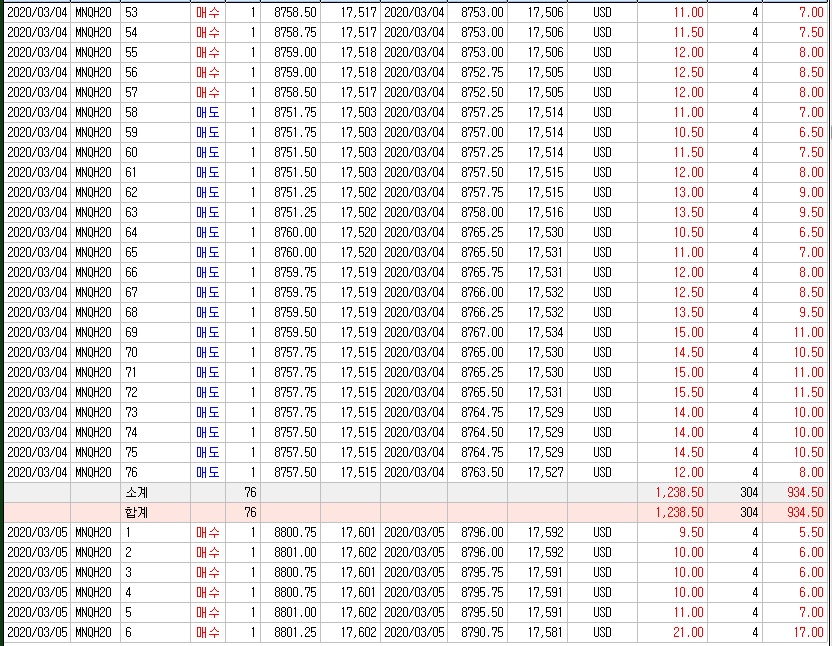832x646 pixels.
Task: Click net profit 11.00 in row 69
Action: 808,332
